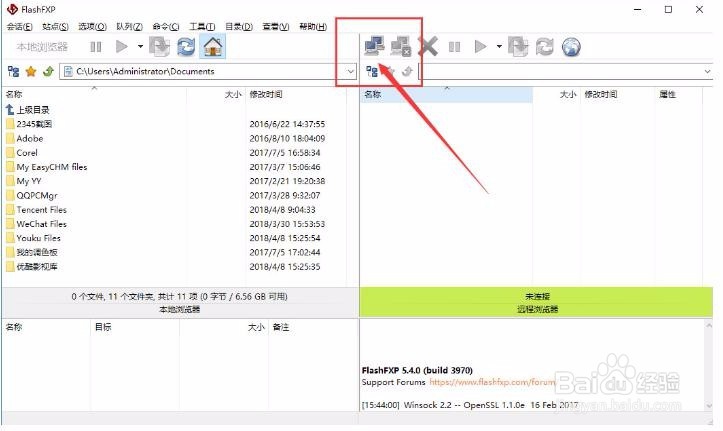Click the log pane scroll up arrow
Image resolution: width=723 pixels, height=431 pixels.
coord(708,326)
